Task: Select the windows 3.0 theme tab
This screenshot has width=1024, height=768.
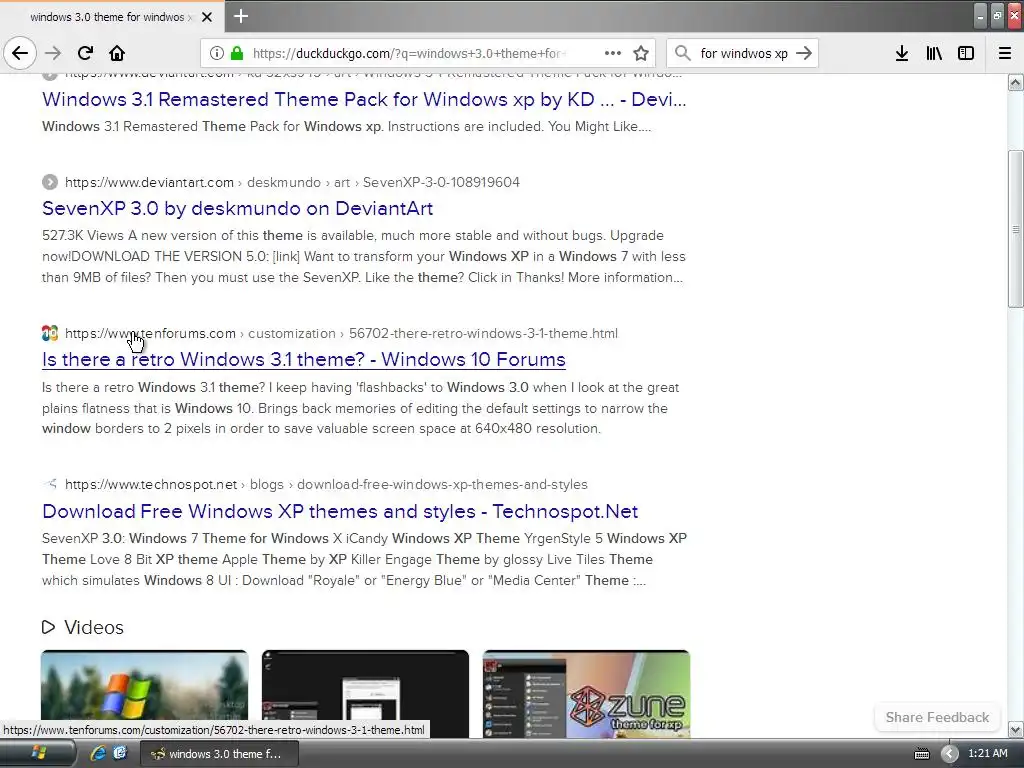Action: coord(112,17)
